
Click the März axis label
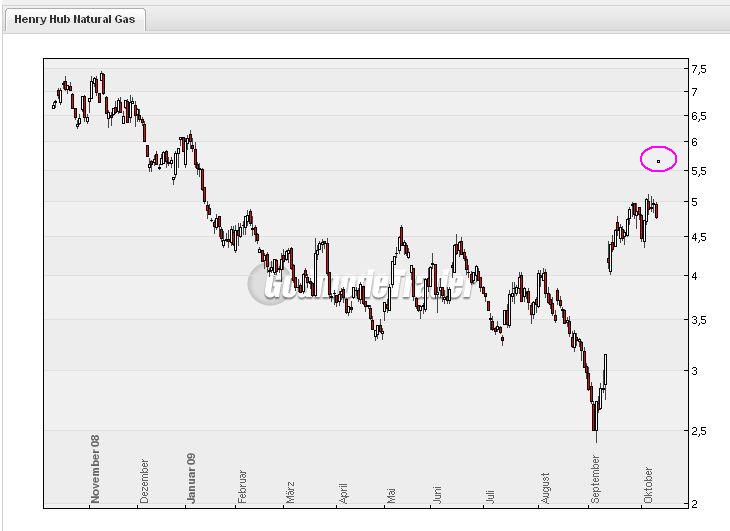(290, 492)
